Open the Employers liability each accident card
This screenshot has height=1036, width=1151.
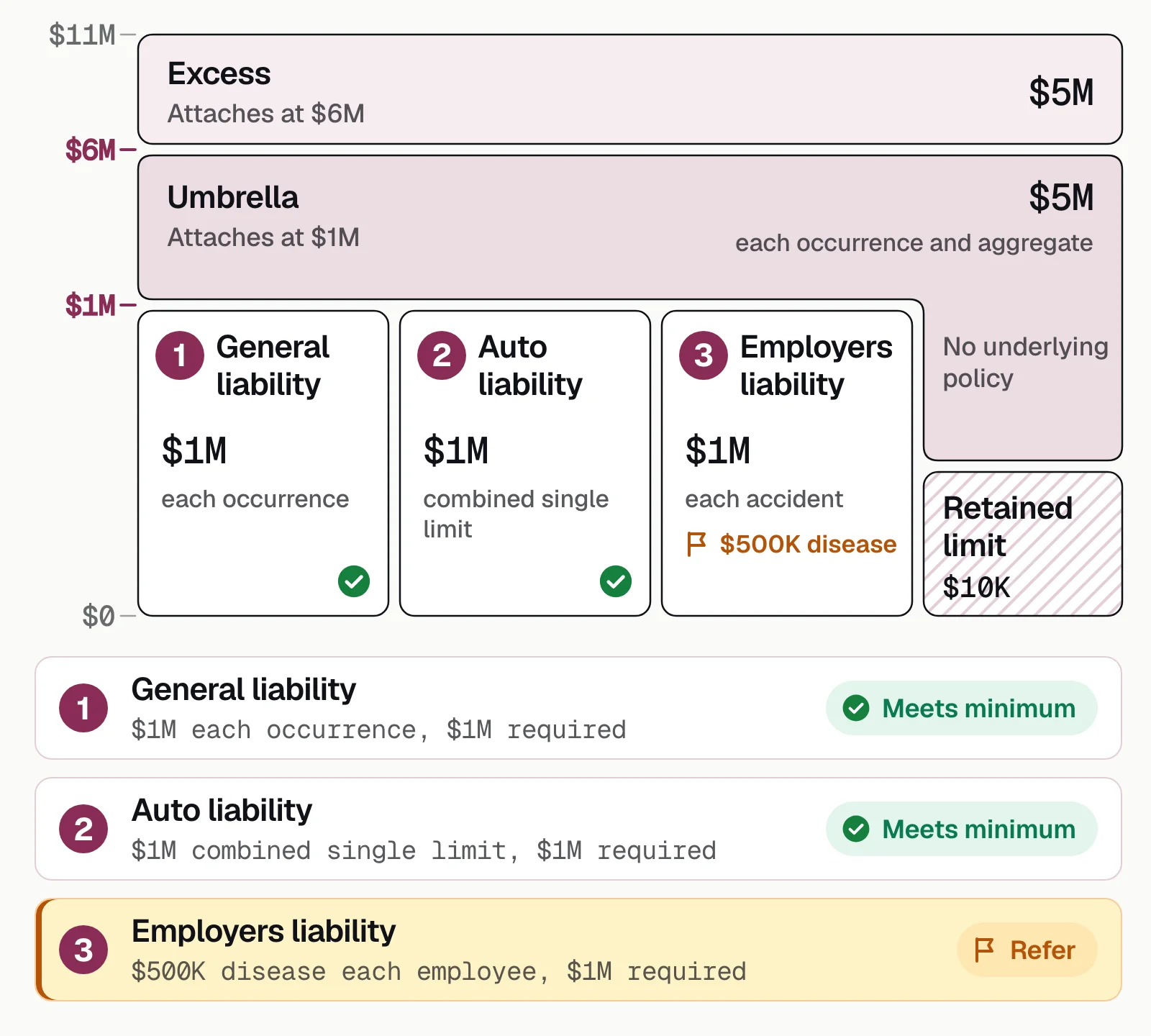tap(787, 463)
